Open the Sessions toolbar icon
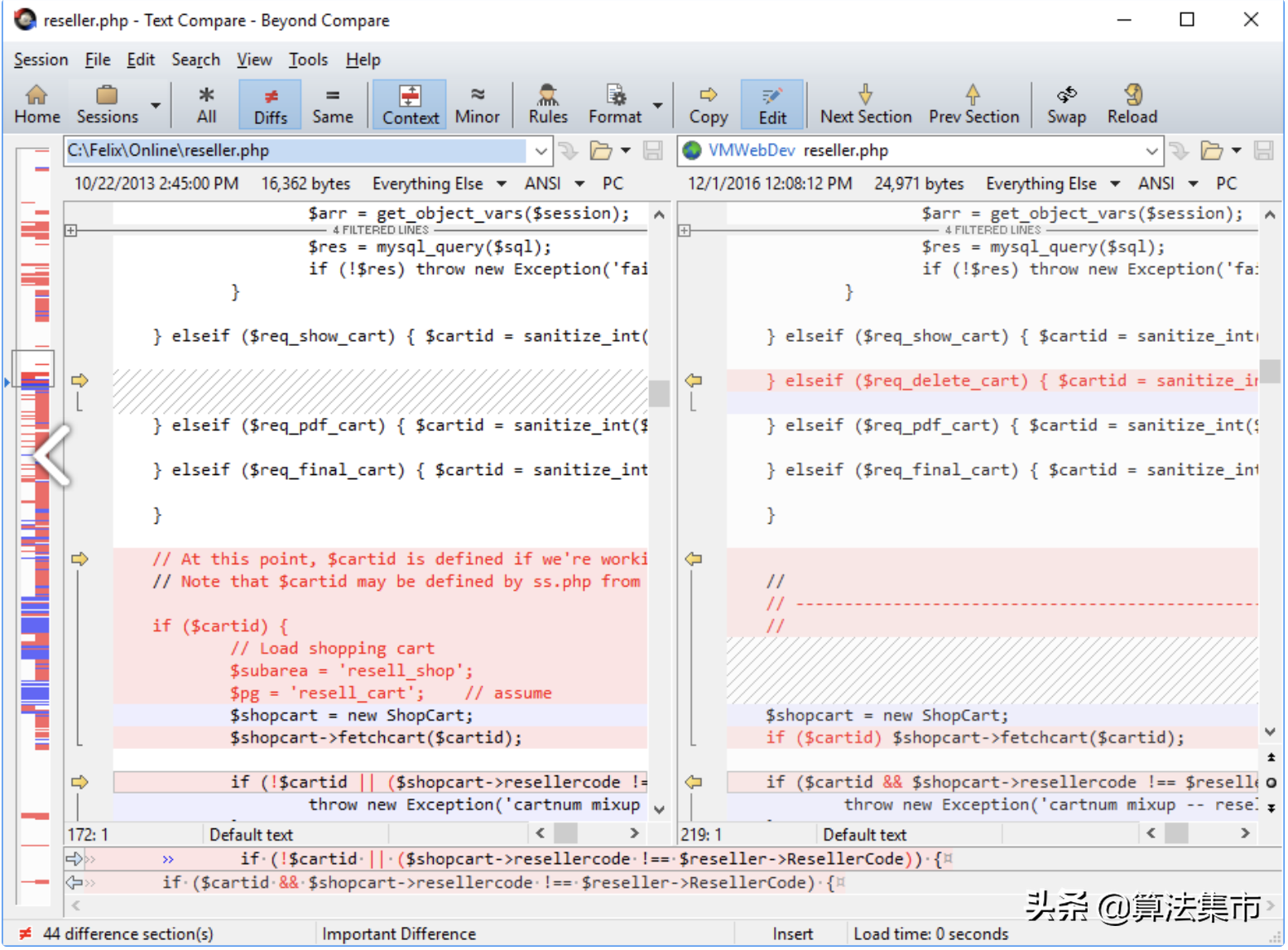This screenshot has width=1288, height=950. click(107, 104)
